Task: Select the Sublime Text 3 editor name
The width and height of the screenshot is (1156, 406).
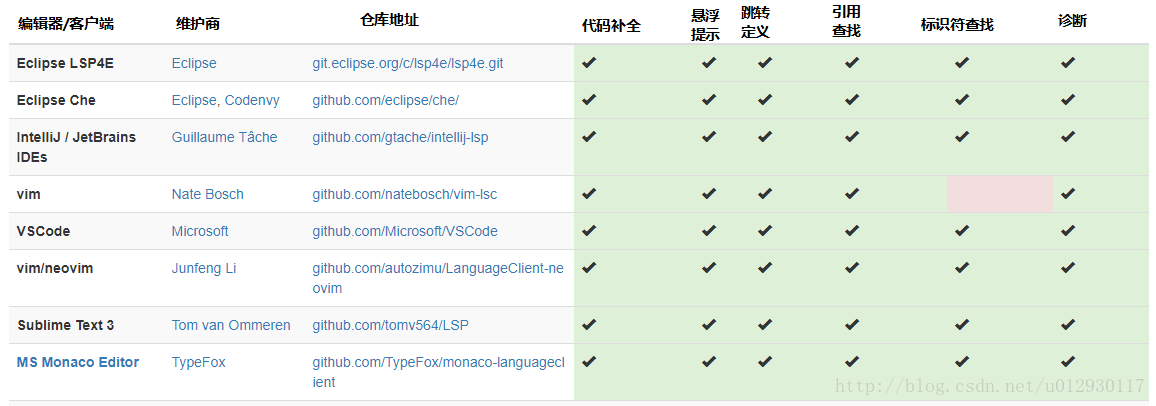Action: (x=65, y=326)
